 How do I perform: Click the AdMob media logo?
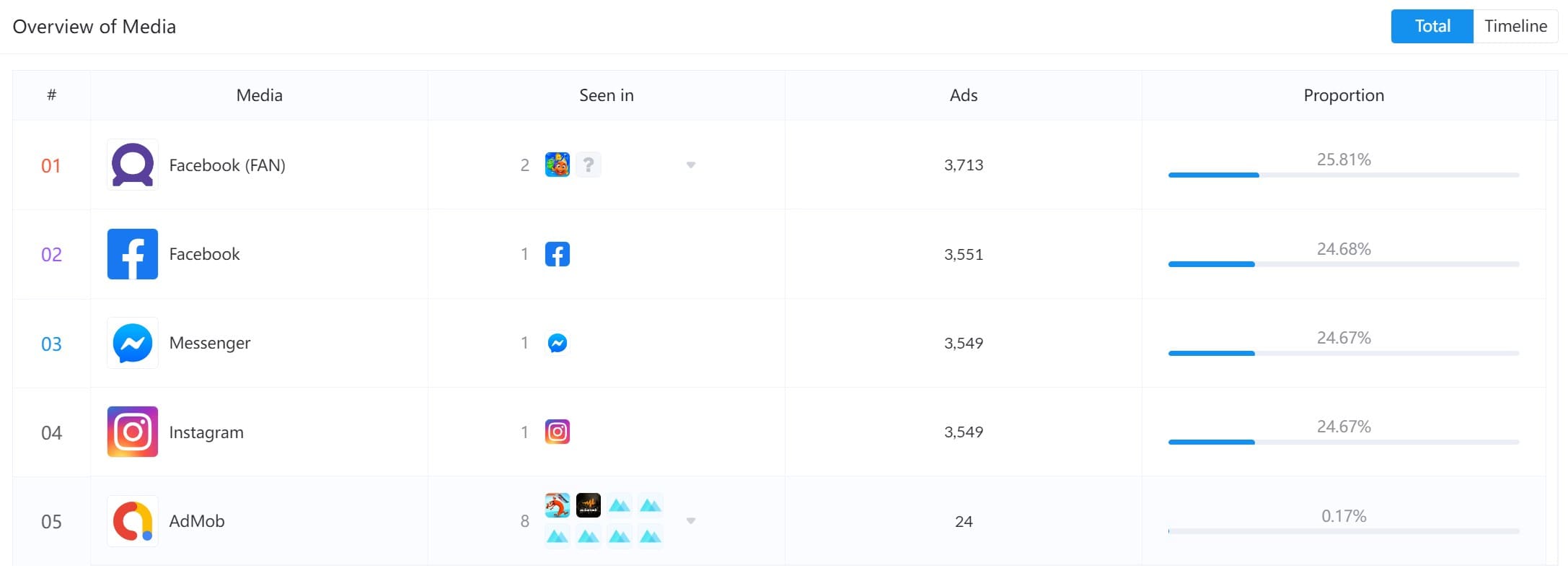point(133,521)
